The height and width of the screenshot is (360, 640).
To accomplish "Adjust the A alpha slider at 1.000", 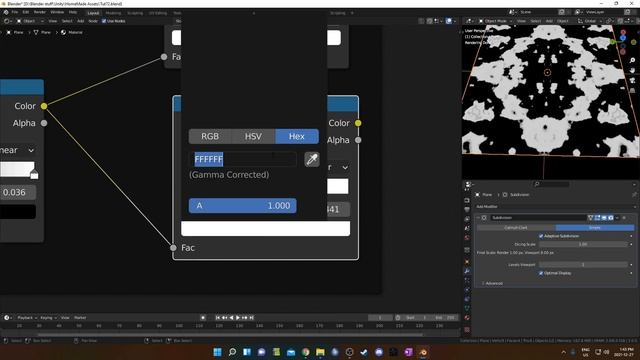I will [242, 206].
